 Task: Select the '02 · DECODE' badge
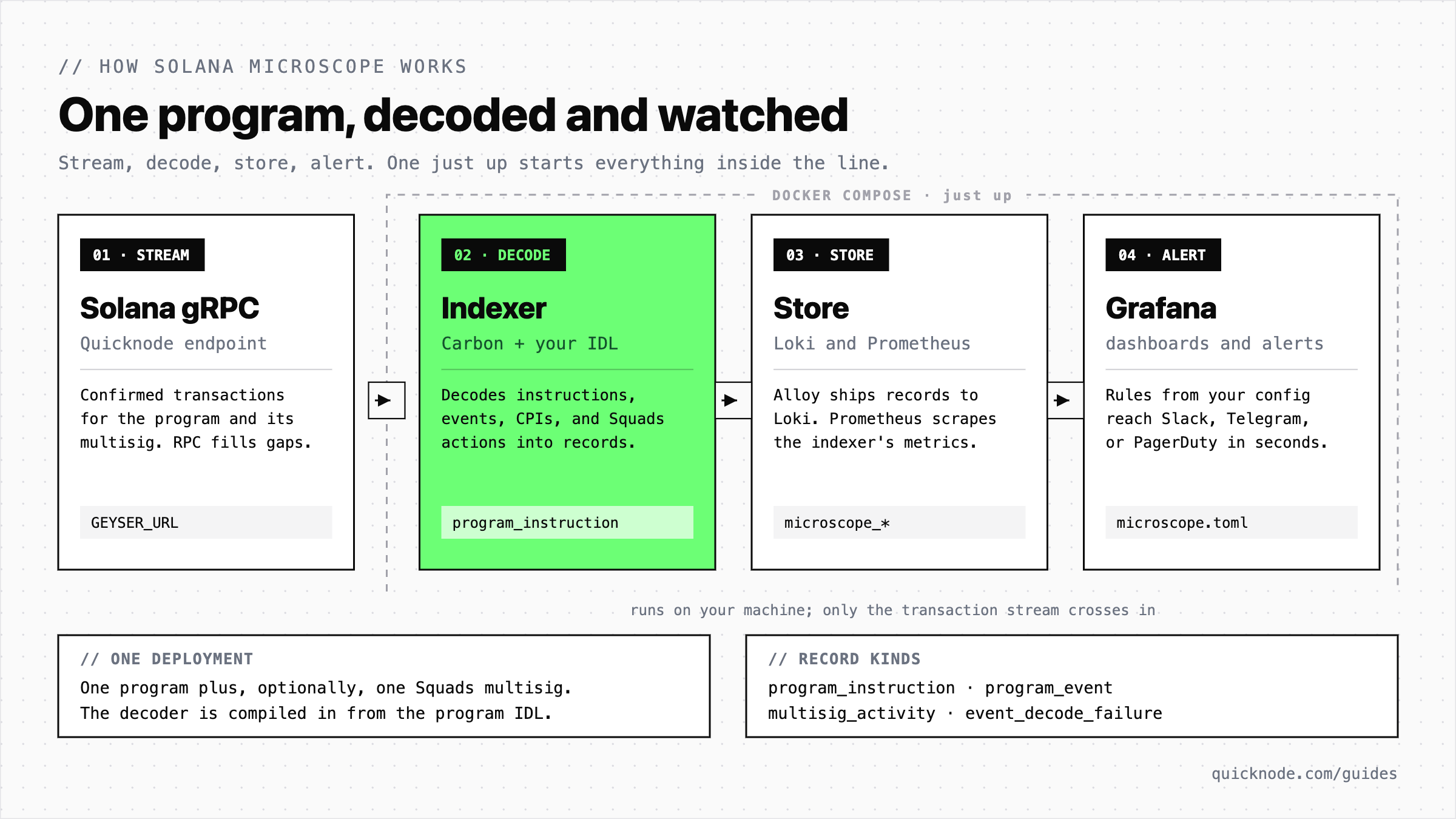point(503,255)
